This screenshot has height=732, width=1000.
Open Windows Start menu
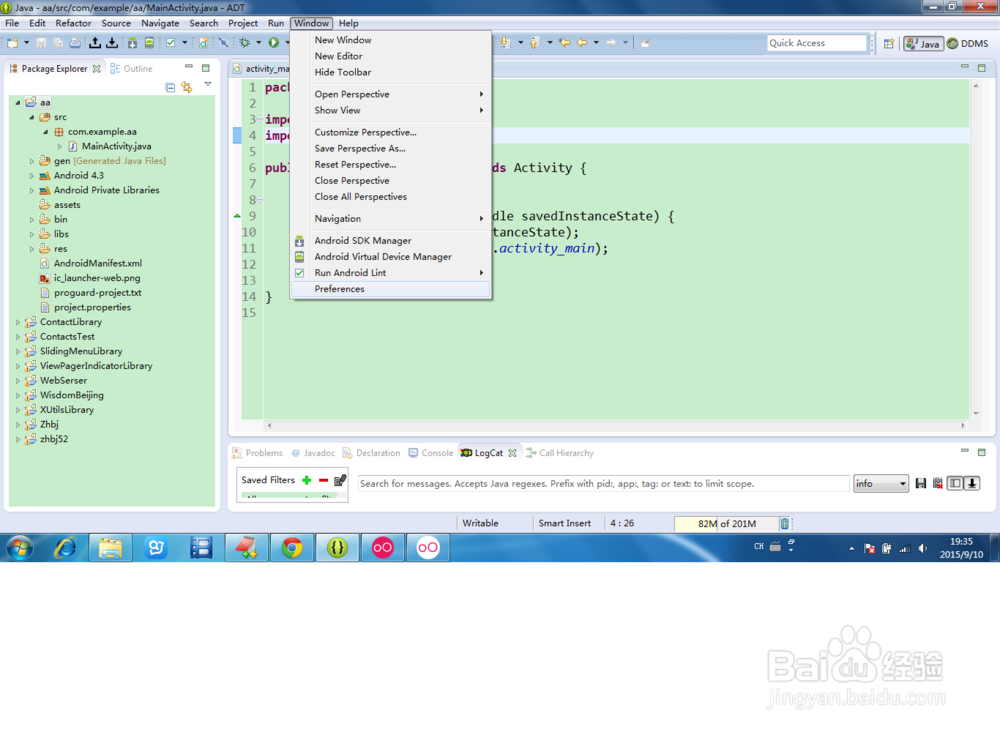20,548
